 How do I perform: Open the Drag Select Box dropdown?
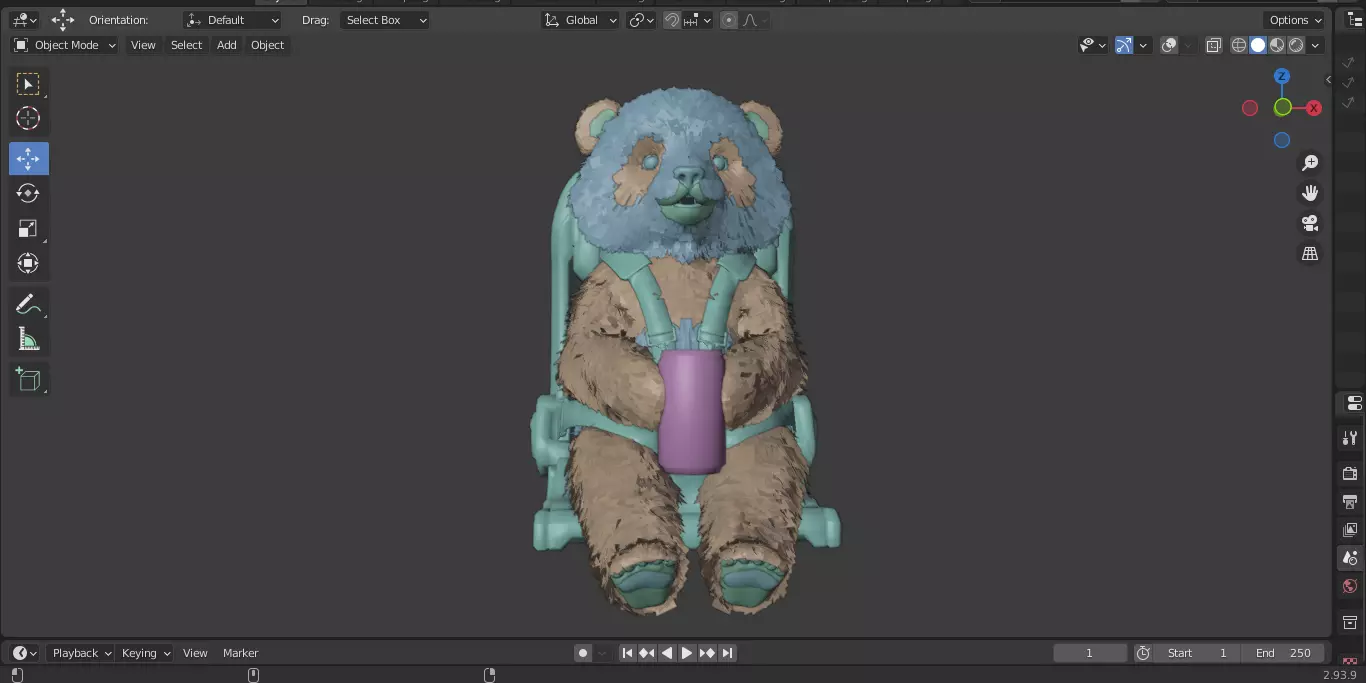coord(385,20)
